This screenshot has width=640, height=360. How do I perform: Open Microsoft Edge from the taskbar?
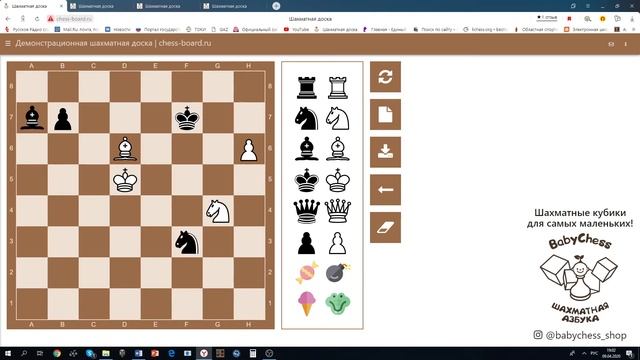pos(171,353)
